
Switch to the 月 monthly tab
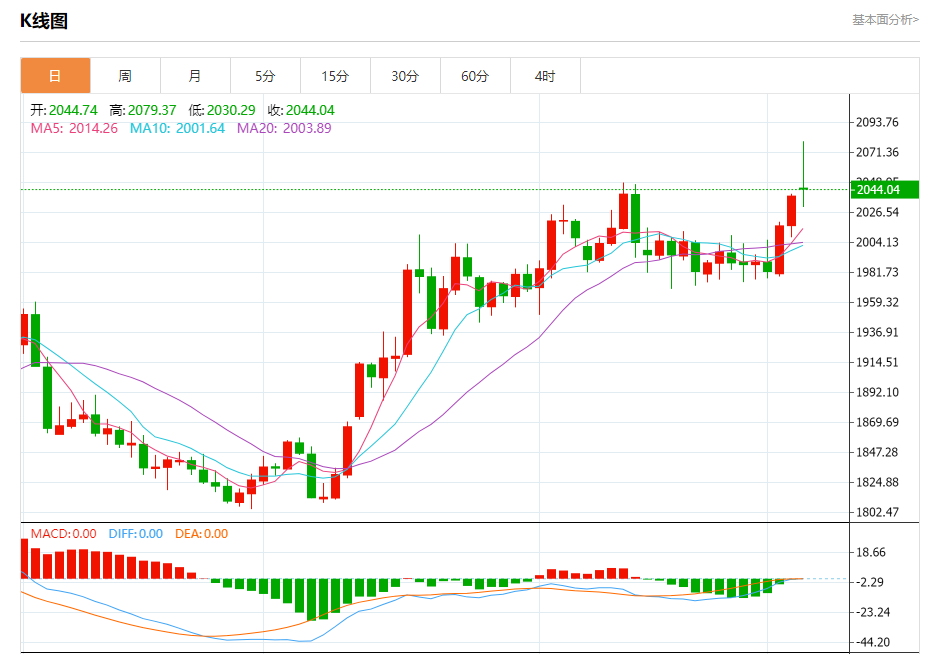tap(195, 76)
